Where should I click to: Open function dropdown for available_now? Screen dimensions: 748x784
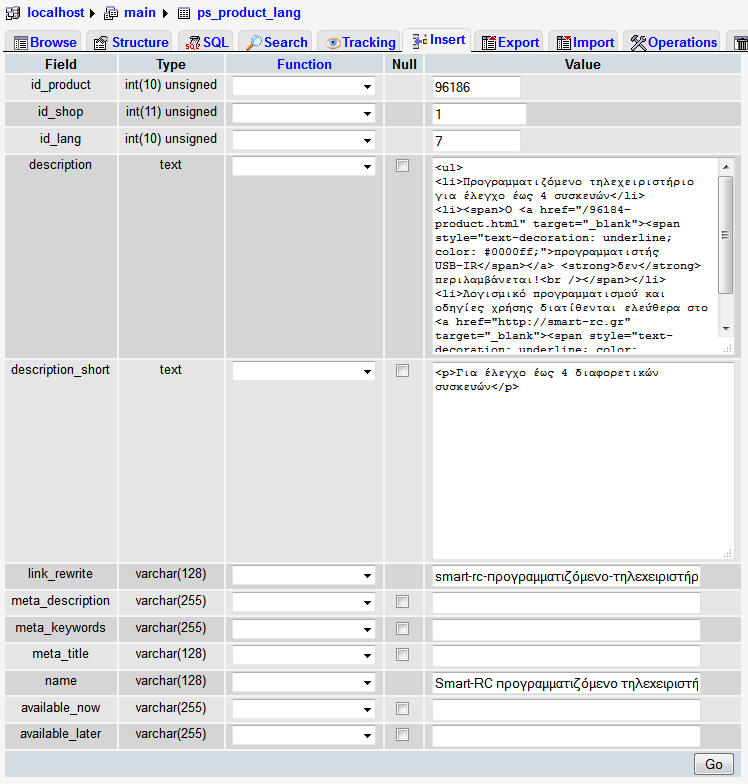pyautogui.click(x=304, y=710)
